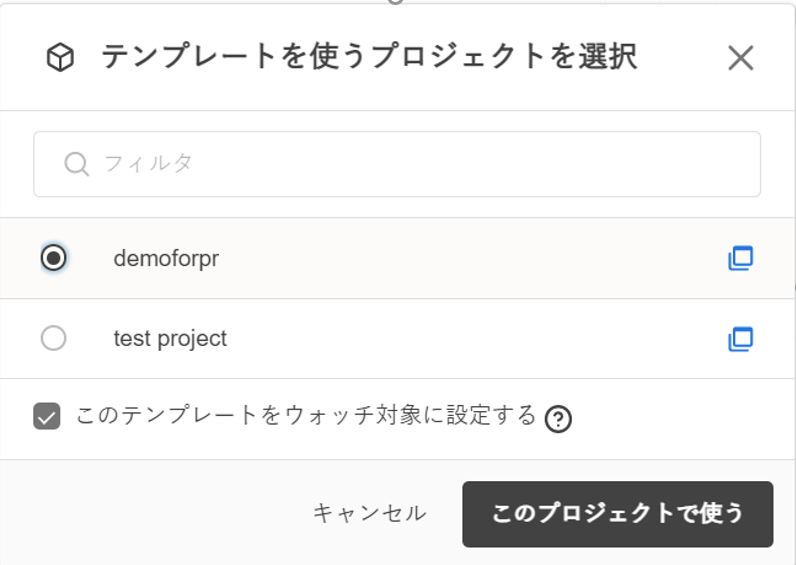The height and width of the screenshot is (565, 796).
Task: Click the test project name label
Action: 170,339
